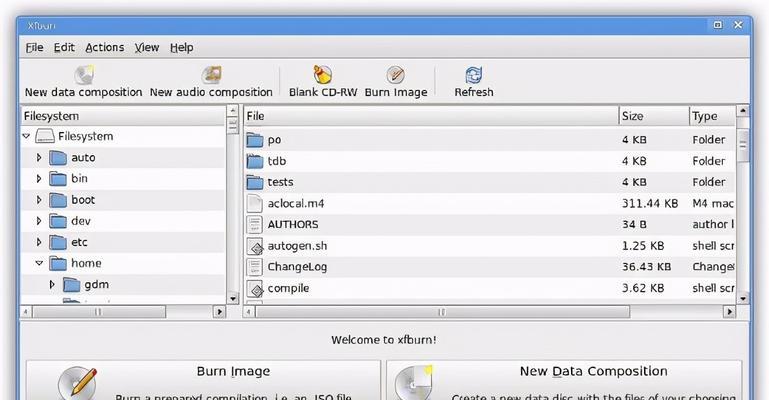Screen dimensions: 769x400
Task: Click the po folder icon in file list
Action: pos(255,140)
